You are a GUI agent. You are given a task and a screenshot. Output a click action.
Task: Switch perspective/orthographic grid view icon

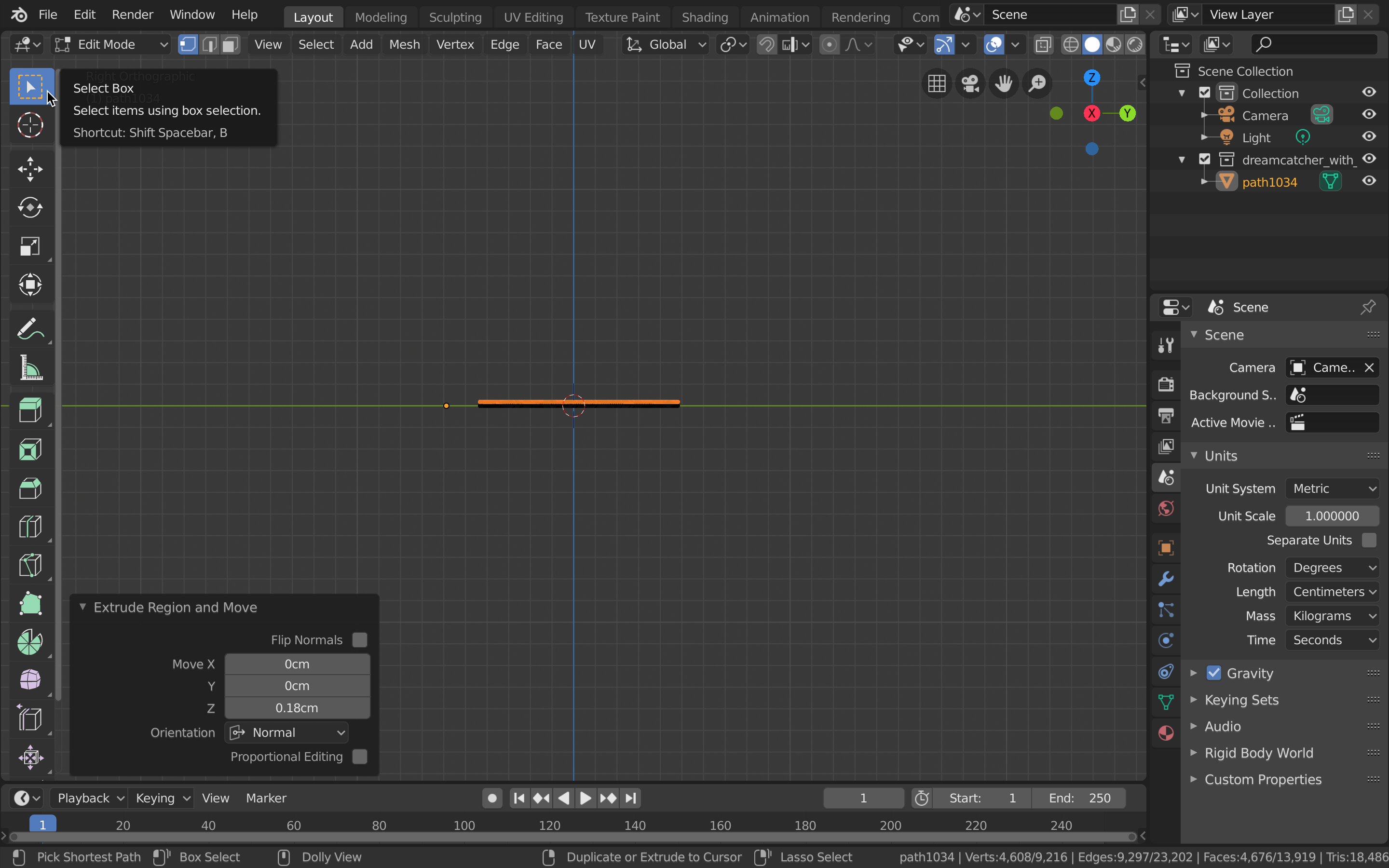pos(937,84)
